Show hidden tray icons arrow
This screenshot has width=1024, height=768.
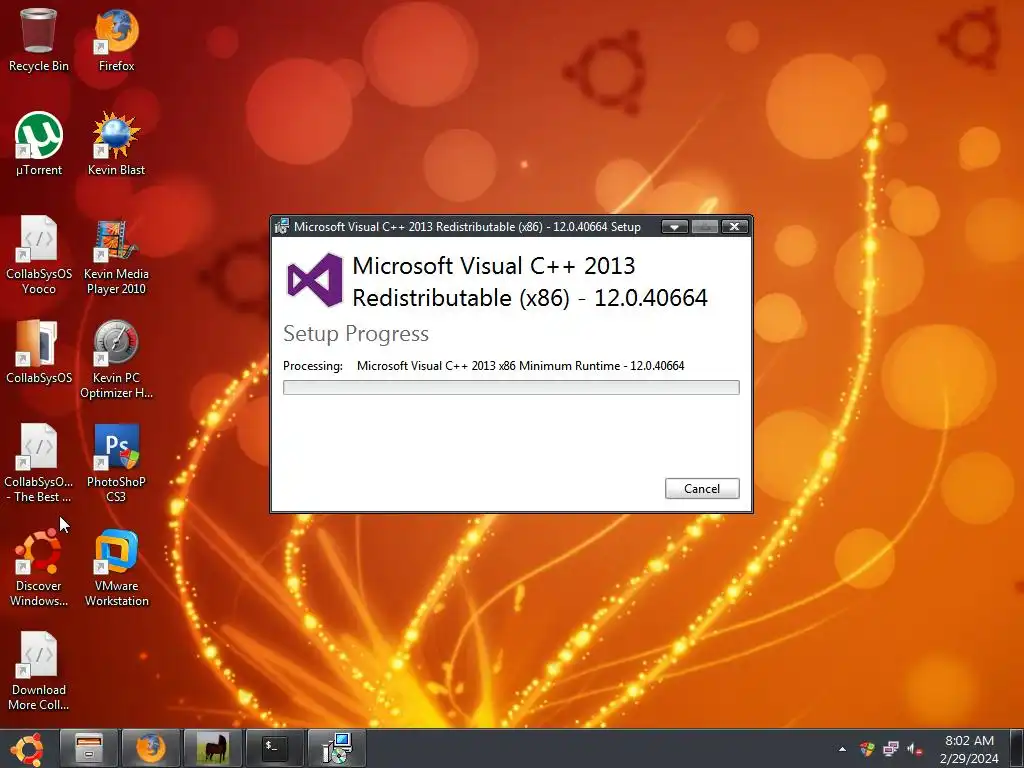tap(842, 749)
